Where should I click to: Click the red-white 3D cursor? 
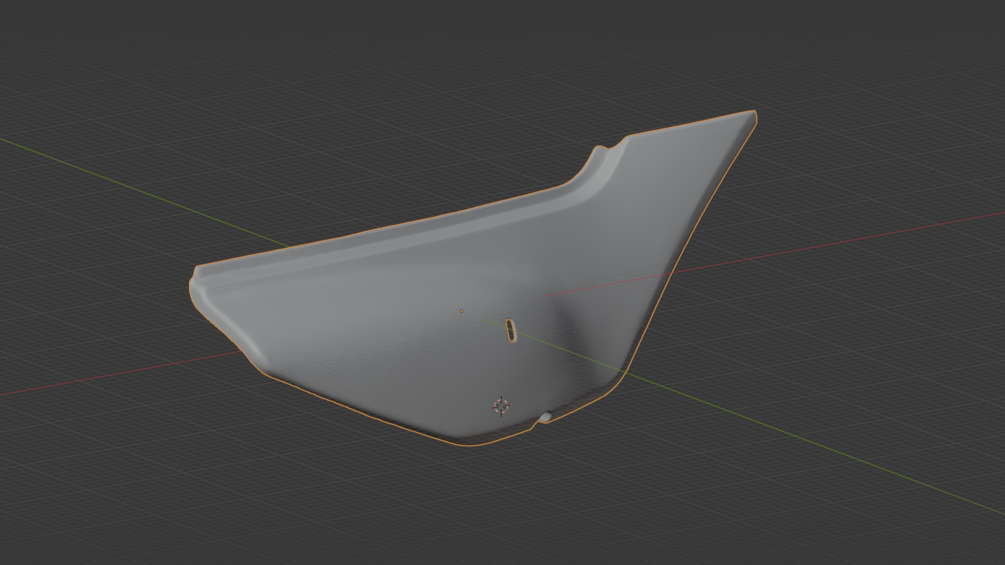click(501, 406)
